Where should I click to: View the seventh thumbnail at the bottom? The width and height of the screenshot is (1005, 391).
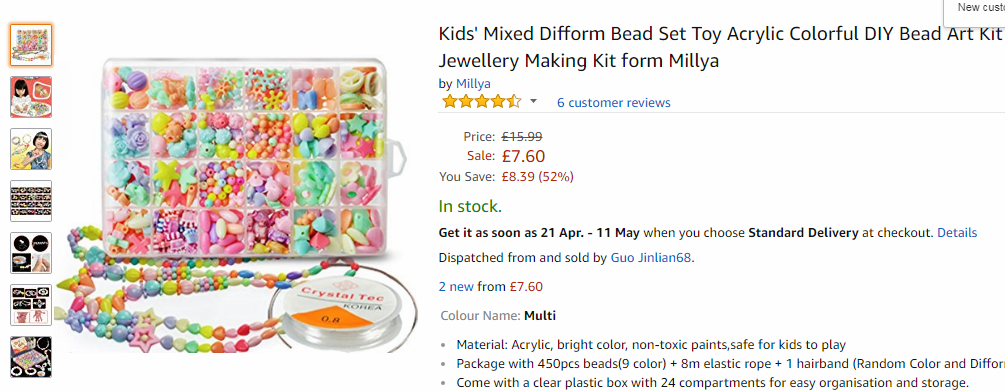pyautogui.click(x=31, y=356)
